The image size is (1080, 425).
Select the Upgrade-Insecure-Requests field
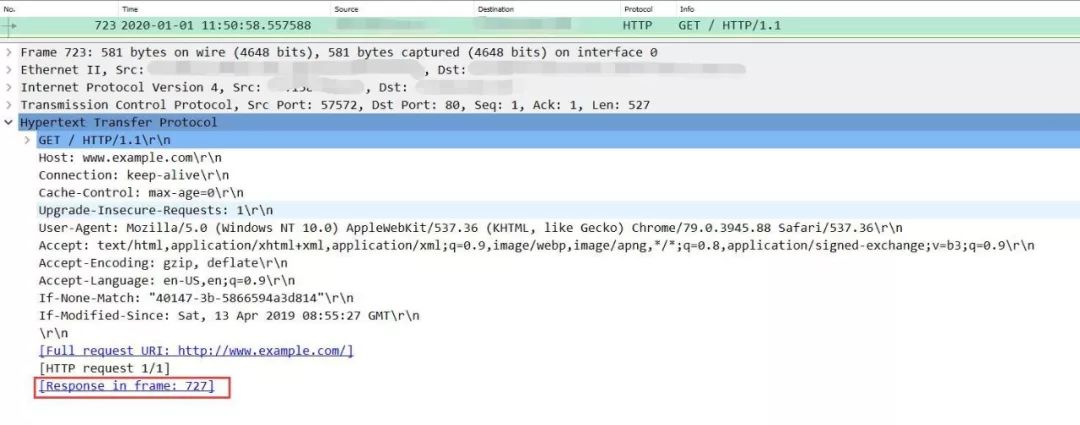156,211
